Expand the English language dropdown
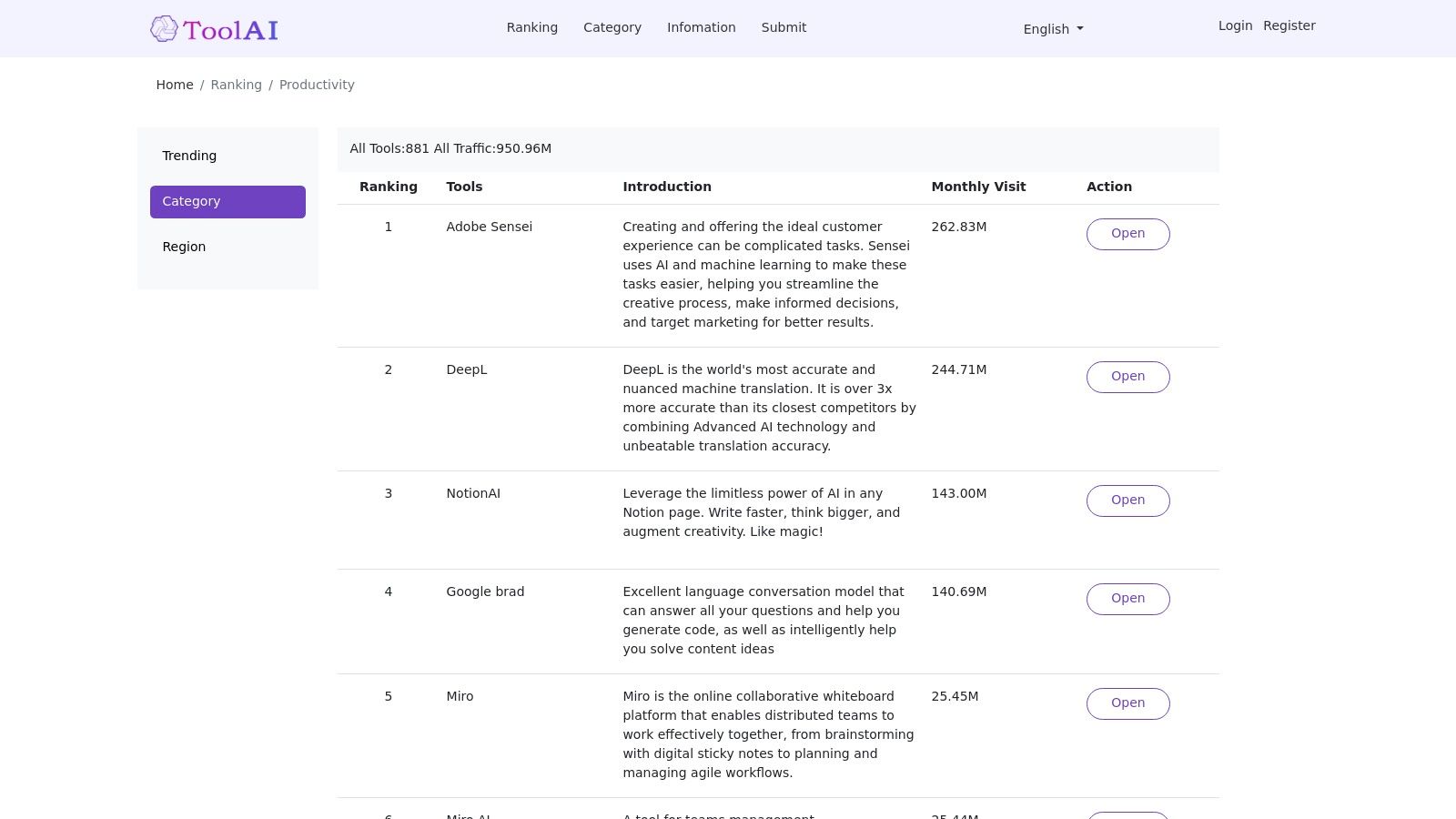Image resolution: width=1456 pixels, height=819 pixels. 1053,29
